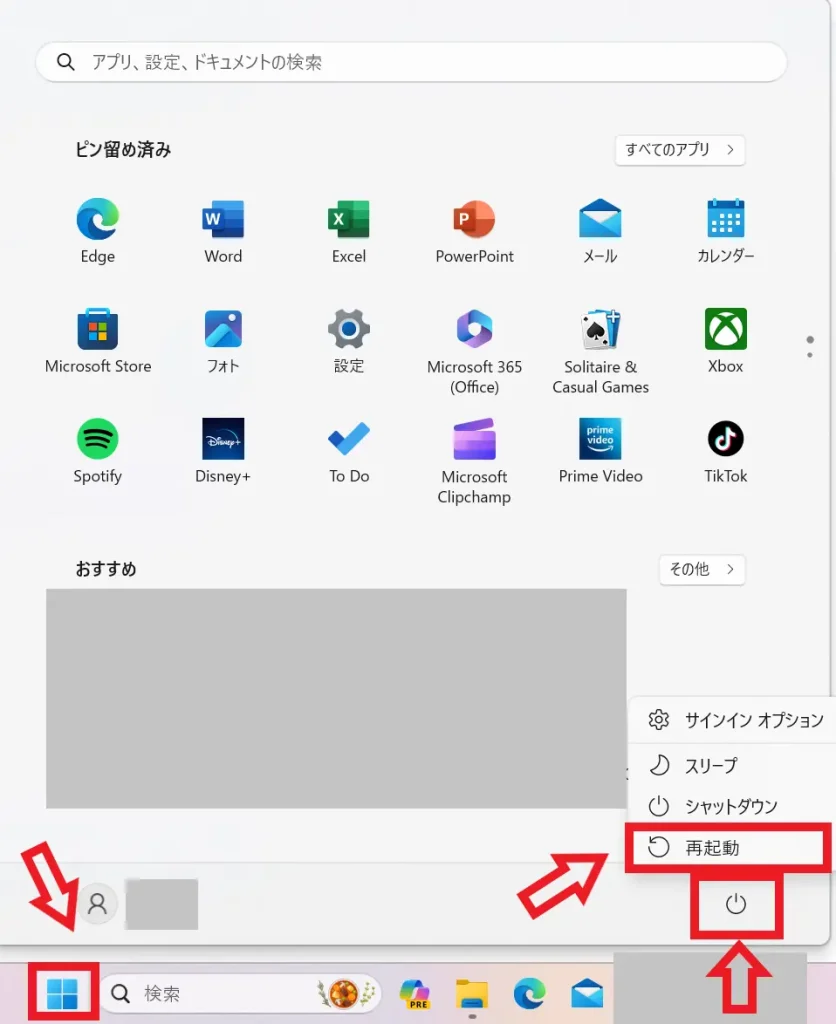
Task: Launch Edge from the taskbar
Action: [x=529, y=994]
